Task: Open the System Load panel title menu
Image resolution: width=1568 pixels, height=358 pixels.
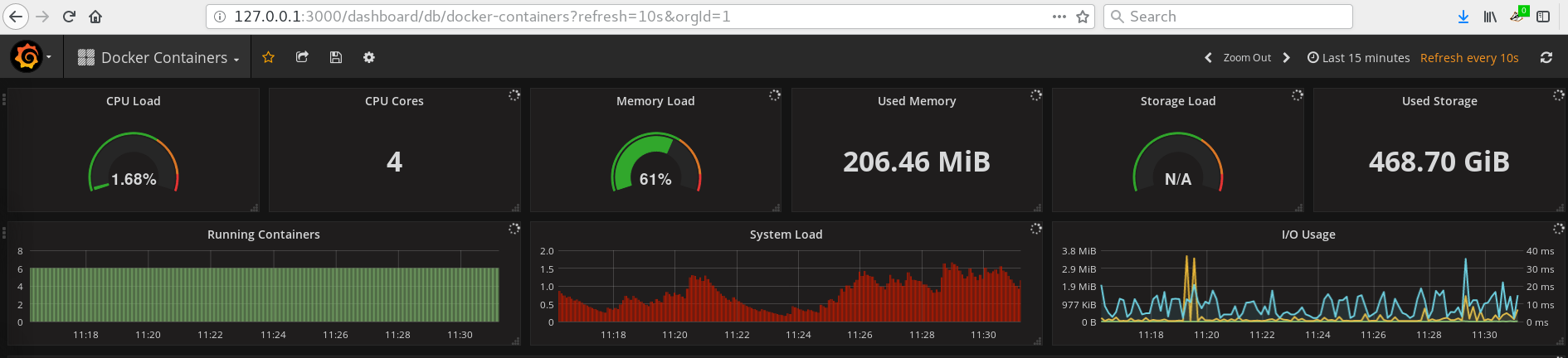Action: tap(786, 235)
